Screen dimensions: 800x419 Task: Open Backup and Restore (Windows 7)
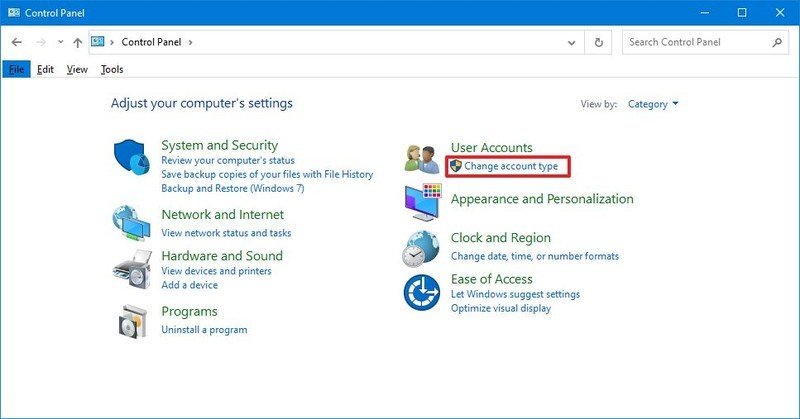coord(233,188)
